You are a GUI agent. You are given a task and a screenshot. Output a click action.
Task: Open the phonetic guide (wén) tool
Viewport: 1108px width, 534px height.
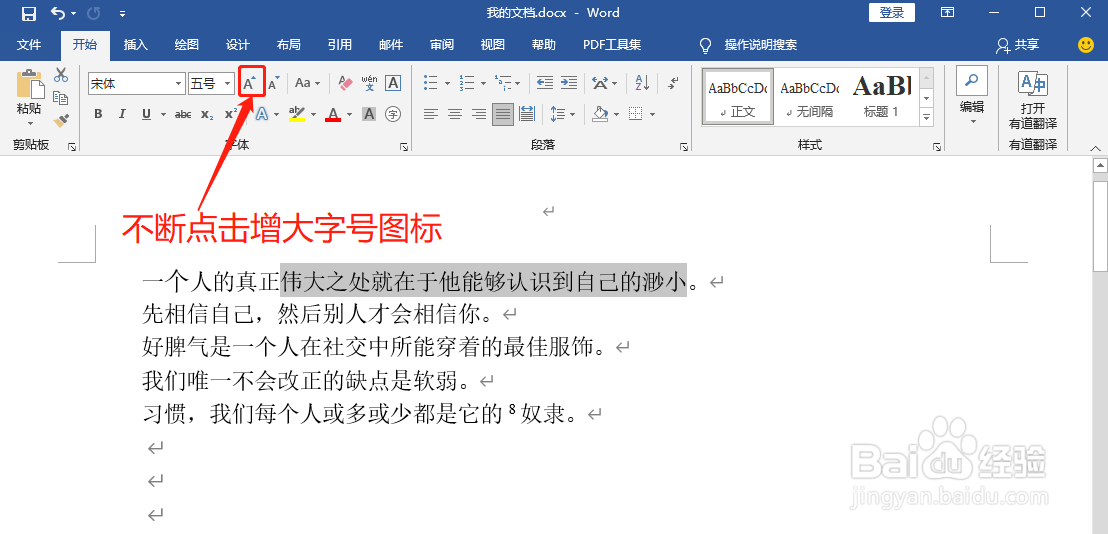[369, 83]
